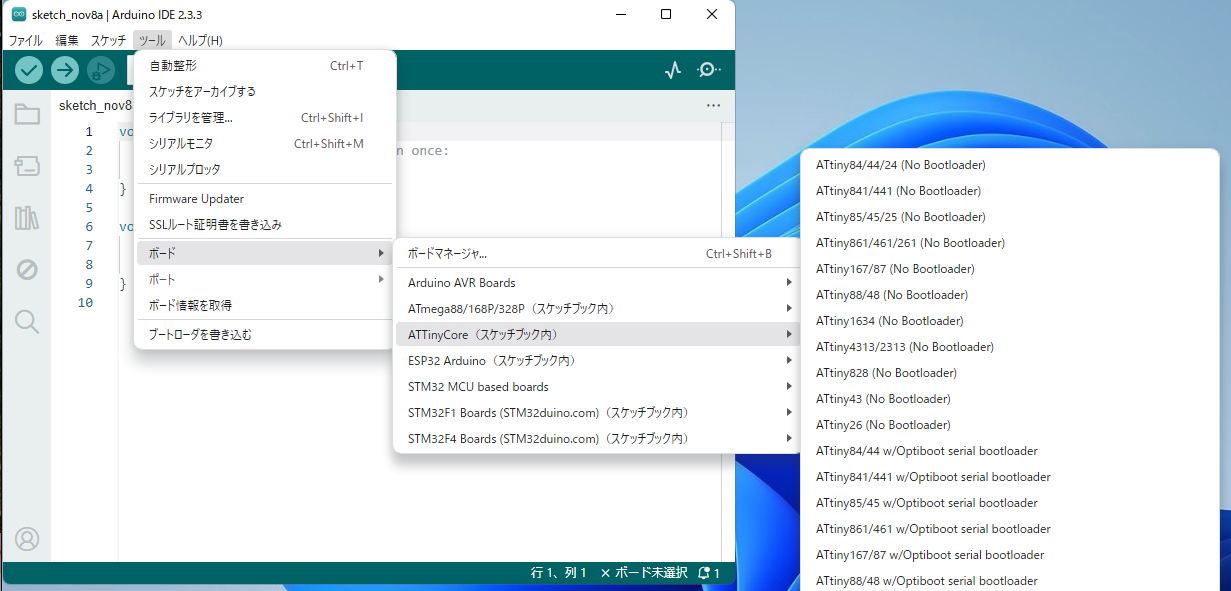Close the ツール menu
Image resolution: width=1231 pixels, height=591 pixels.
pyautogui.click(x=152, y=41)
